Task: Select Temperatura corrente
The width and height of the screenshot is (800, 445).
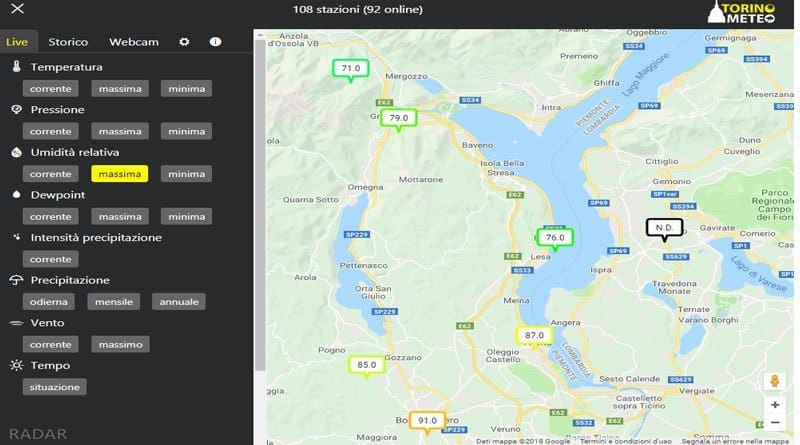Action: 51,88
